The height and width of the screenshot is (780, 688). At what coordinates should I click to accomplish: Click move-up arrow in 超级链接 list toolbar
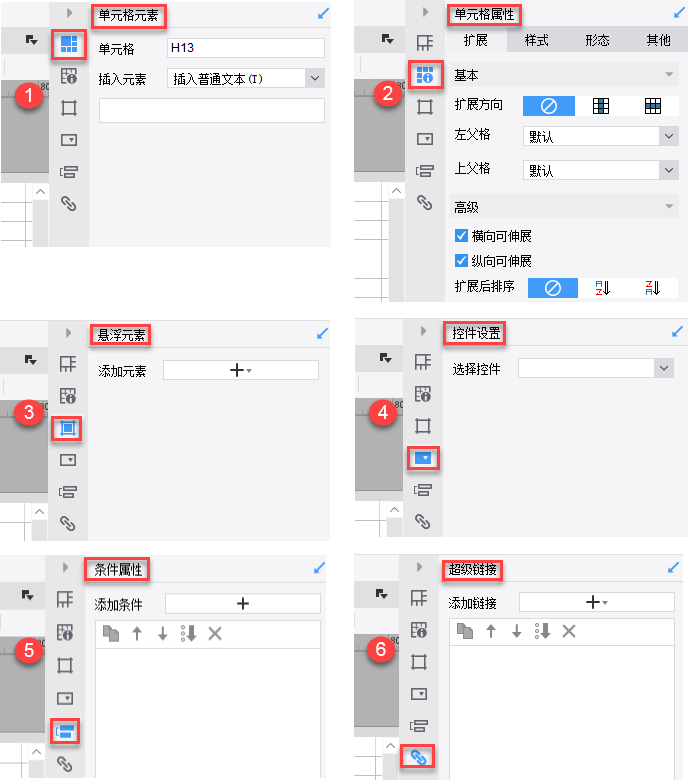click(491, 631)
